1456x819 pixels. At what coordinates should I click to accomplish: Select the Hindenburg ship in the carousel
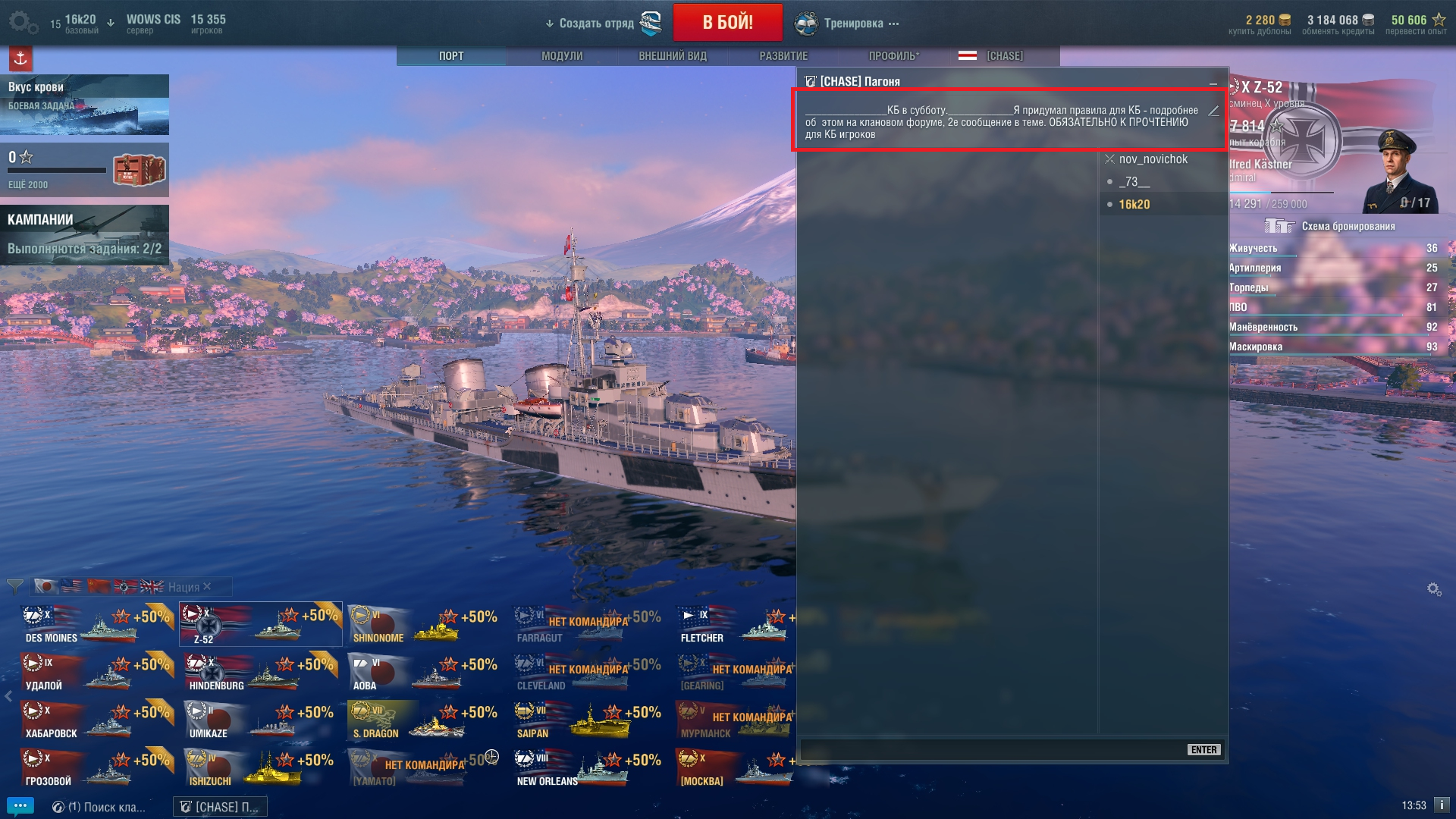(x=260, y=672)
